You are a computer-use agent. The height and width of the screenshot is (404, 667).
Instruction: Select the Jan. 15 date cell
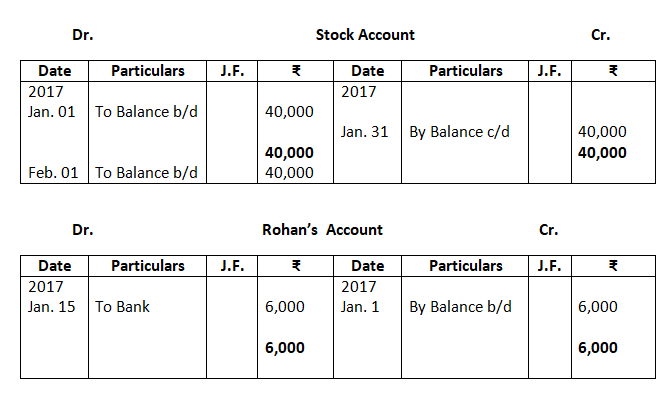pos(52,307)
